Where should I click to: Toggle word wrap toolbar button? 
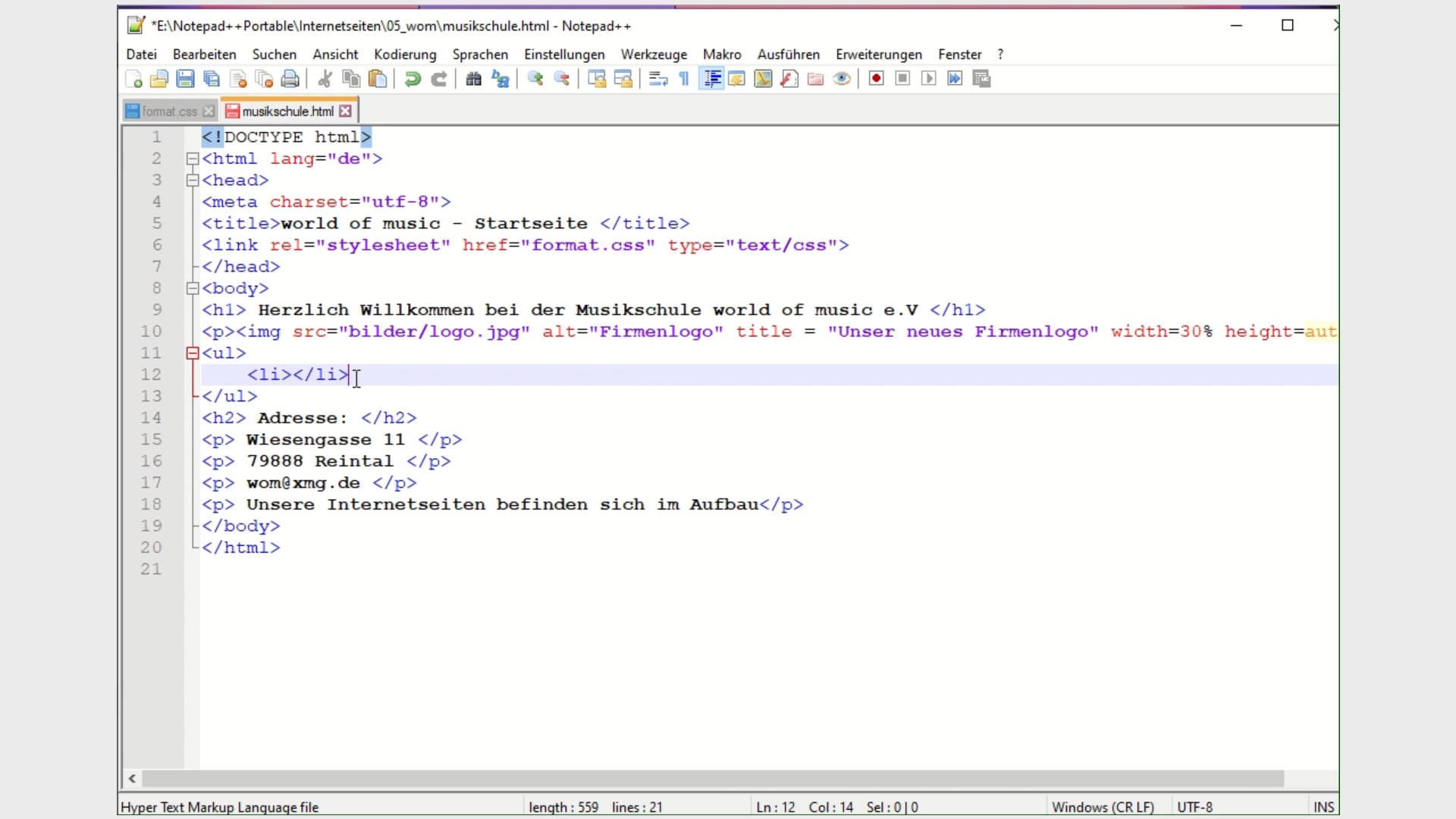658,79
